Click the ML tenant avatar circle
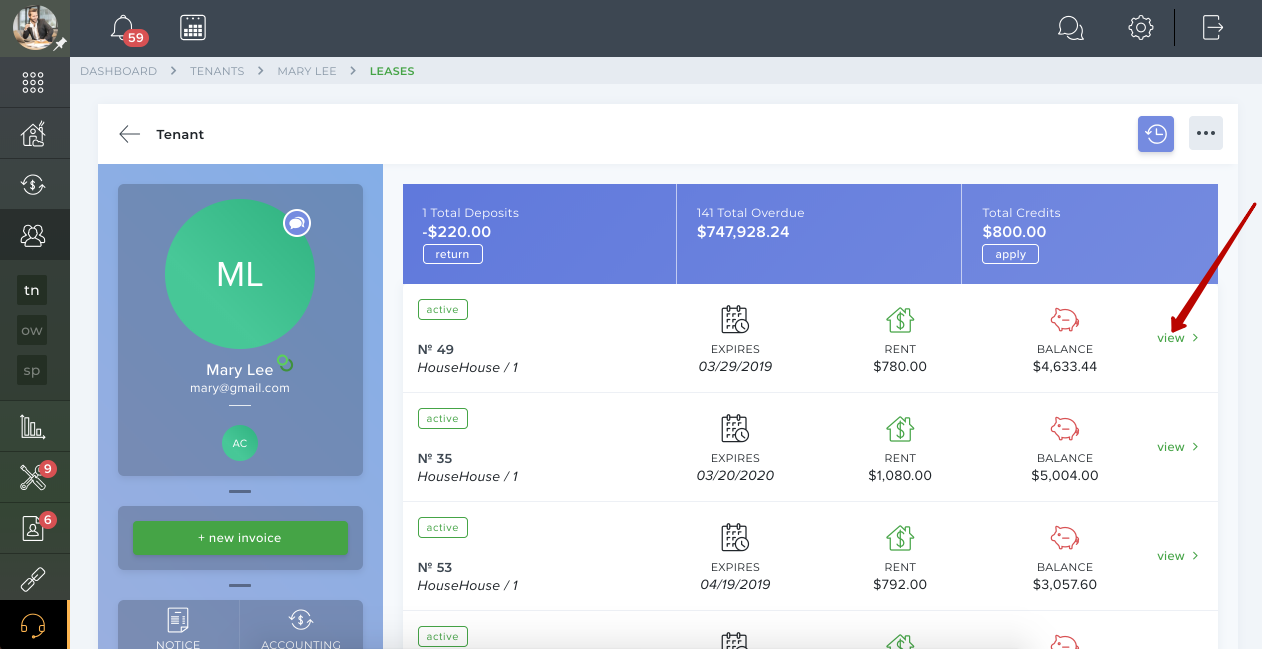 [x=240, y=274]
